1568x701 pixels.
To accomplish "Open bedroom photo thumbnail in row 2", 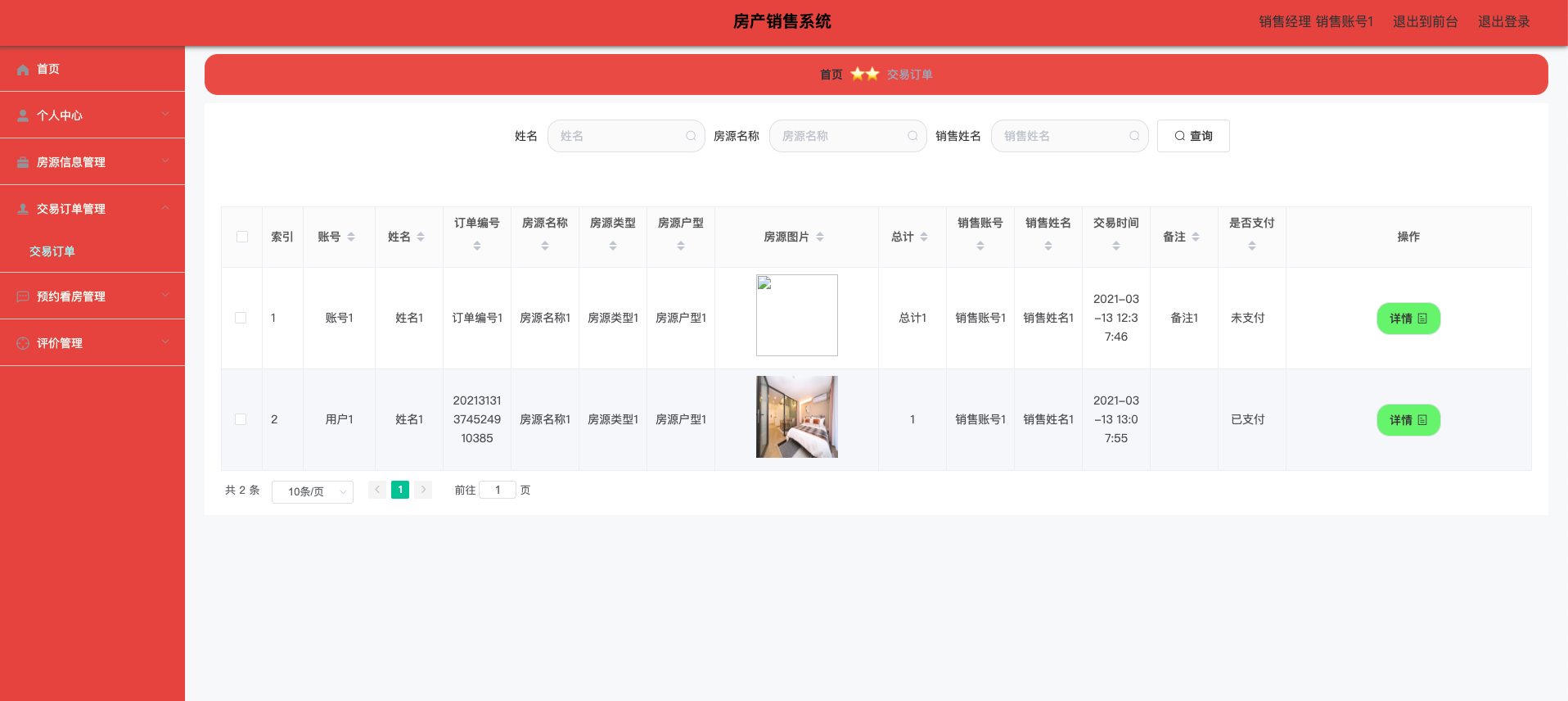I will point(797,417).
